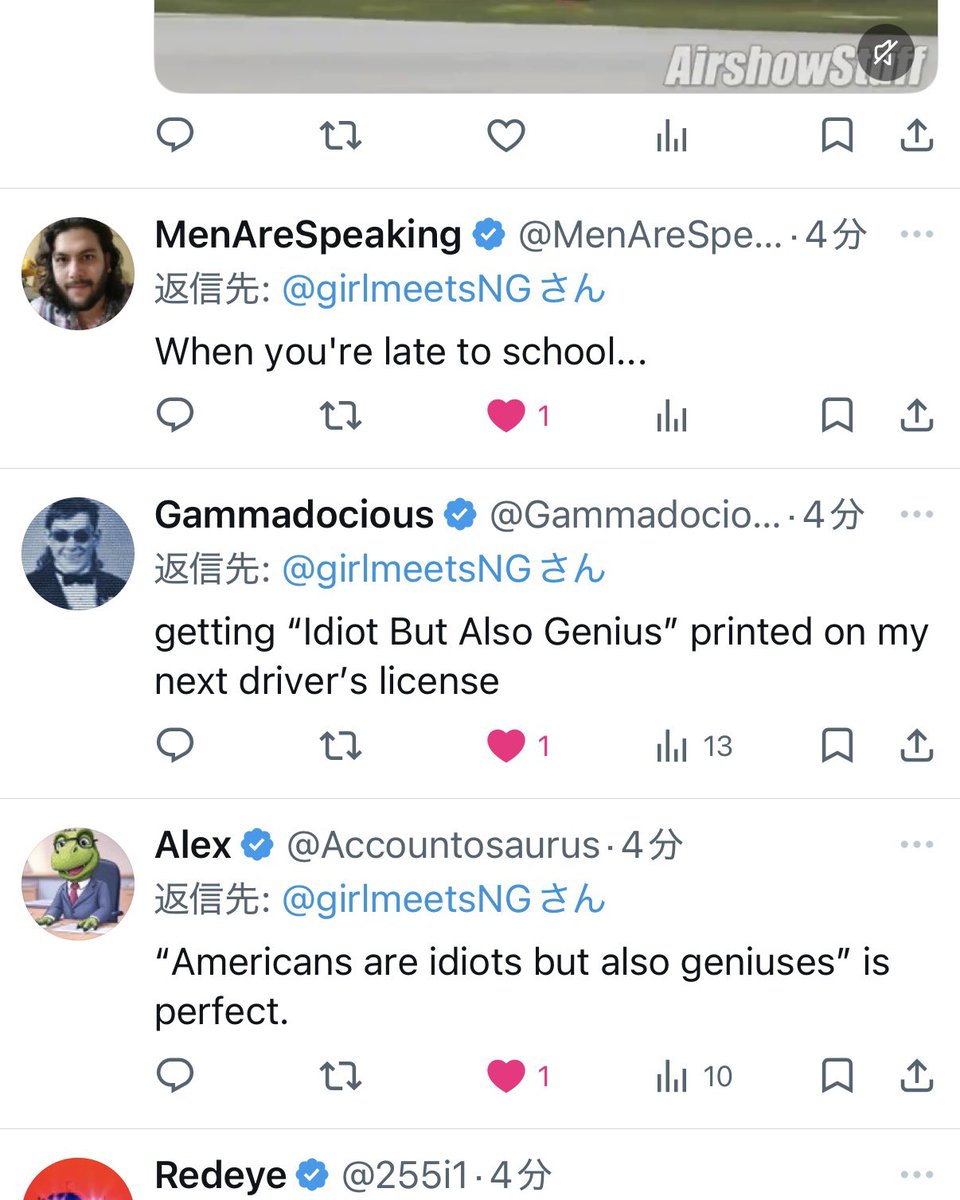Screen dimensions: 960x1200
Task: Open Redeye's profile name
Action: (x=220, y=1175)
